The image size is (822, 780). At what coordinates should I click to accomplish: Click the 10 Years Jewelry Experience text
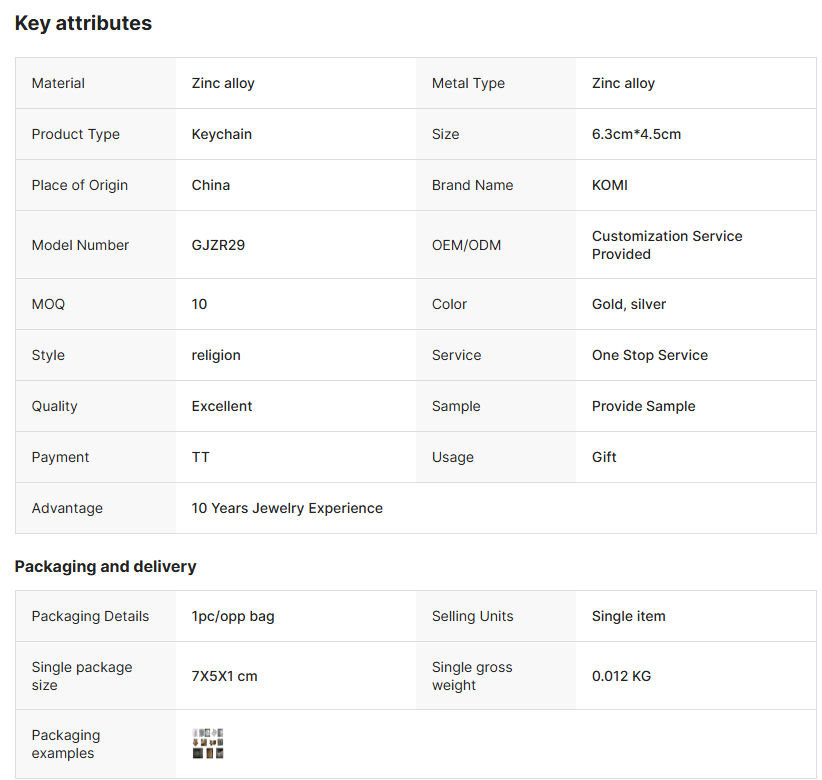[x=287, y=509]
